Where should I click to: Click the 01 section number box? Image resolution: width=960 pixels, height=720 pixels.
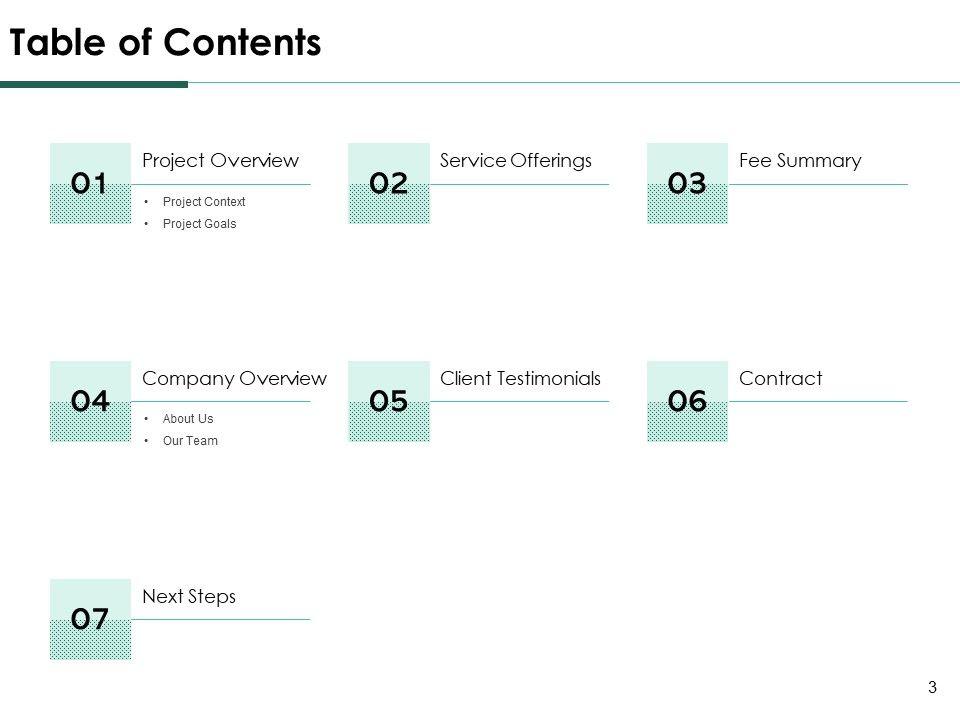click(x=90, y=183)
